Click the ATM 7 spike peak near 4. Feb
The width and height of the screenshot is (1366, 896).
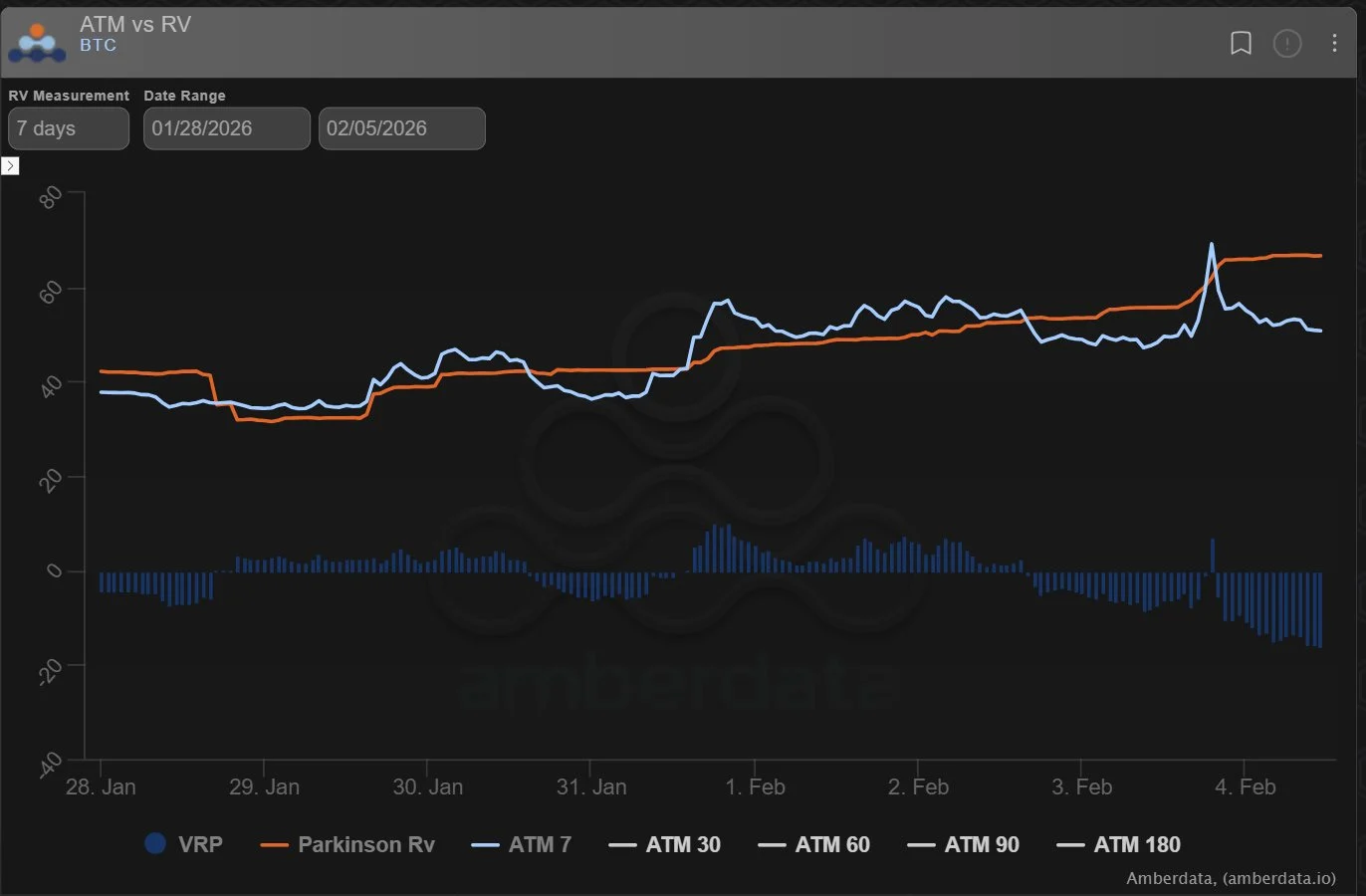point(1212,244)
